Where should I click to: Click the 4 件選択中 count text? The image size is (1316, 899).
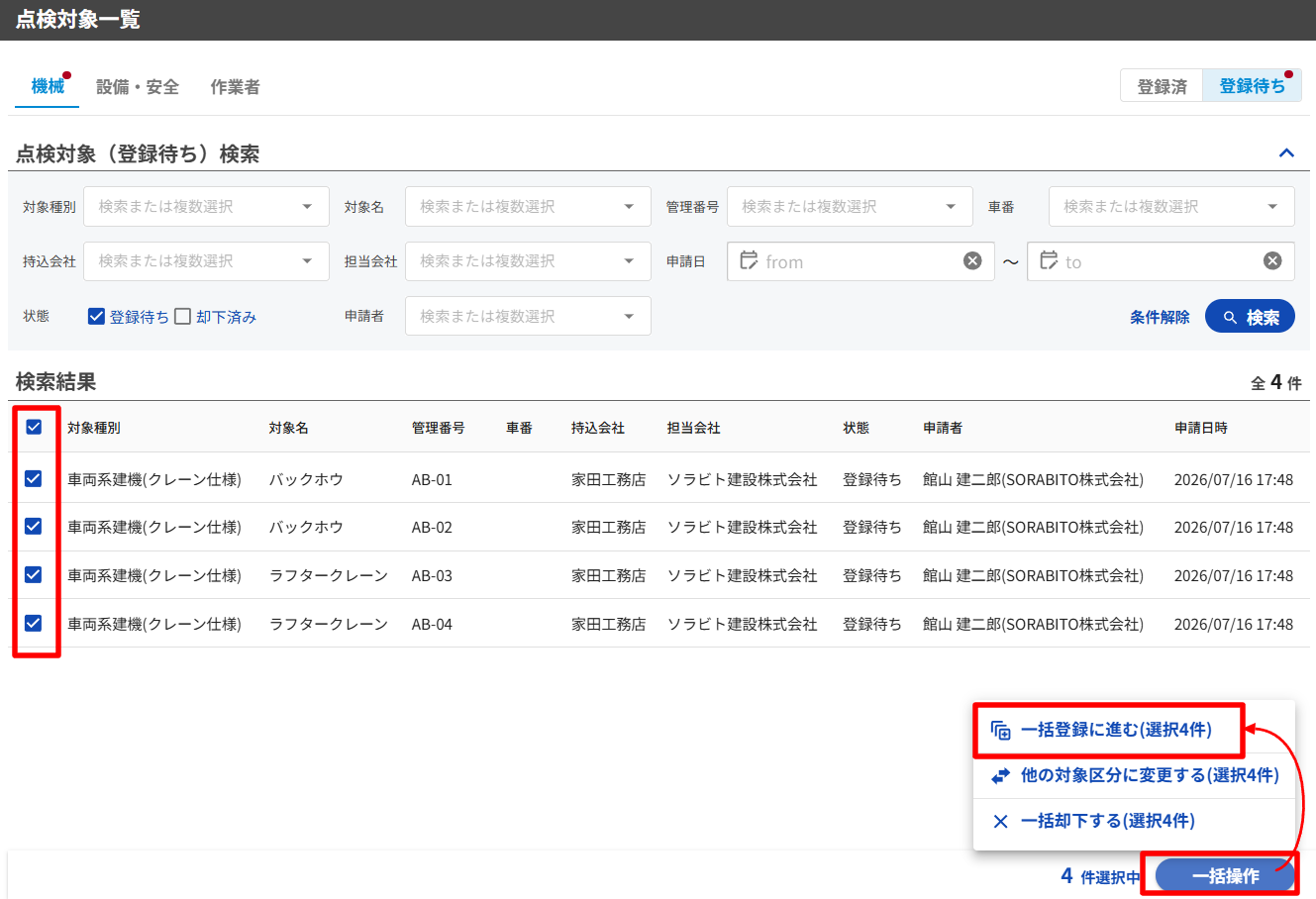(x=1100, y=876)
